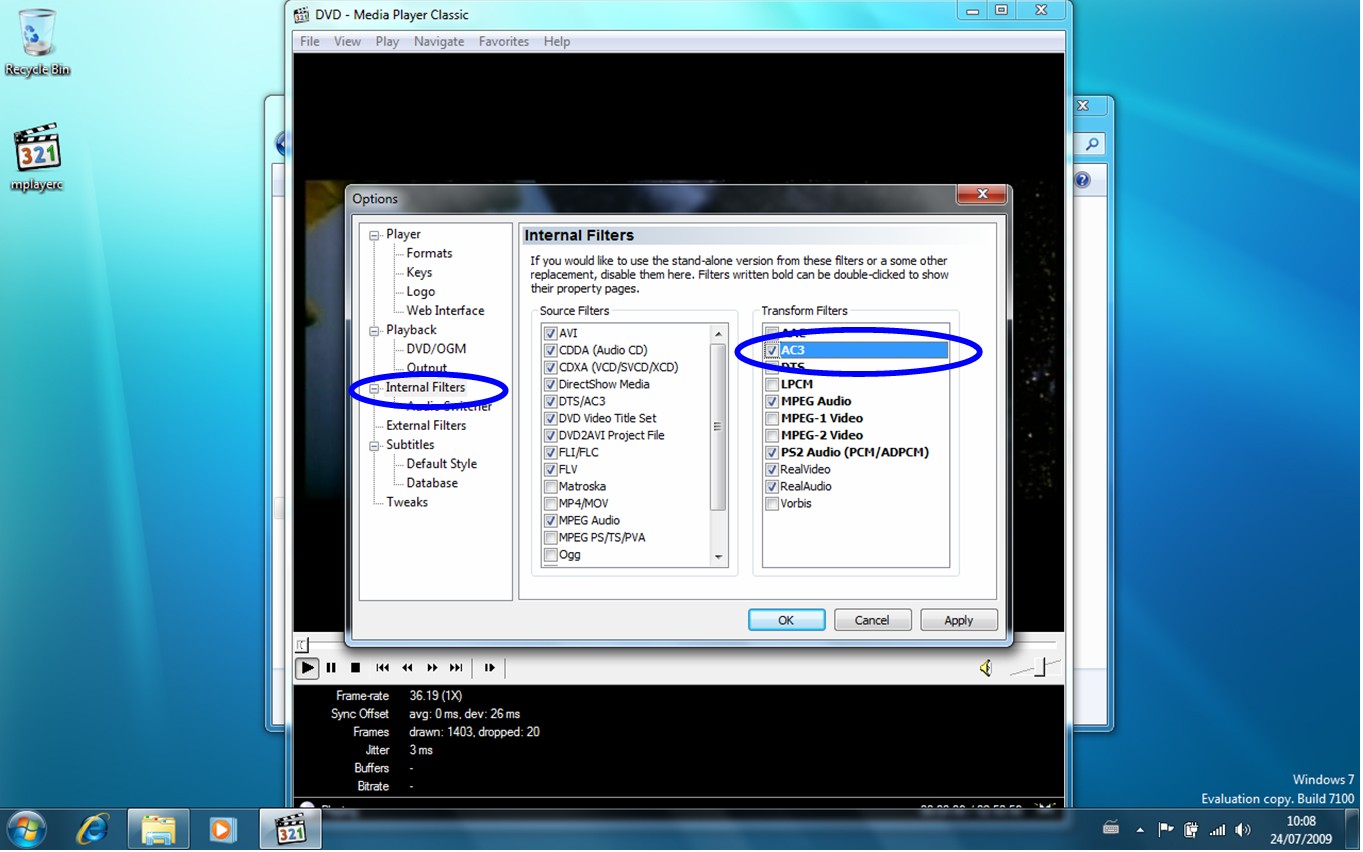Pause playback with the Pause button
Viewport: 1363px width, 852px height.
tap(331, 669)
